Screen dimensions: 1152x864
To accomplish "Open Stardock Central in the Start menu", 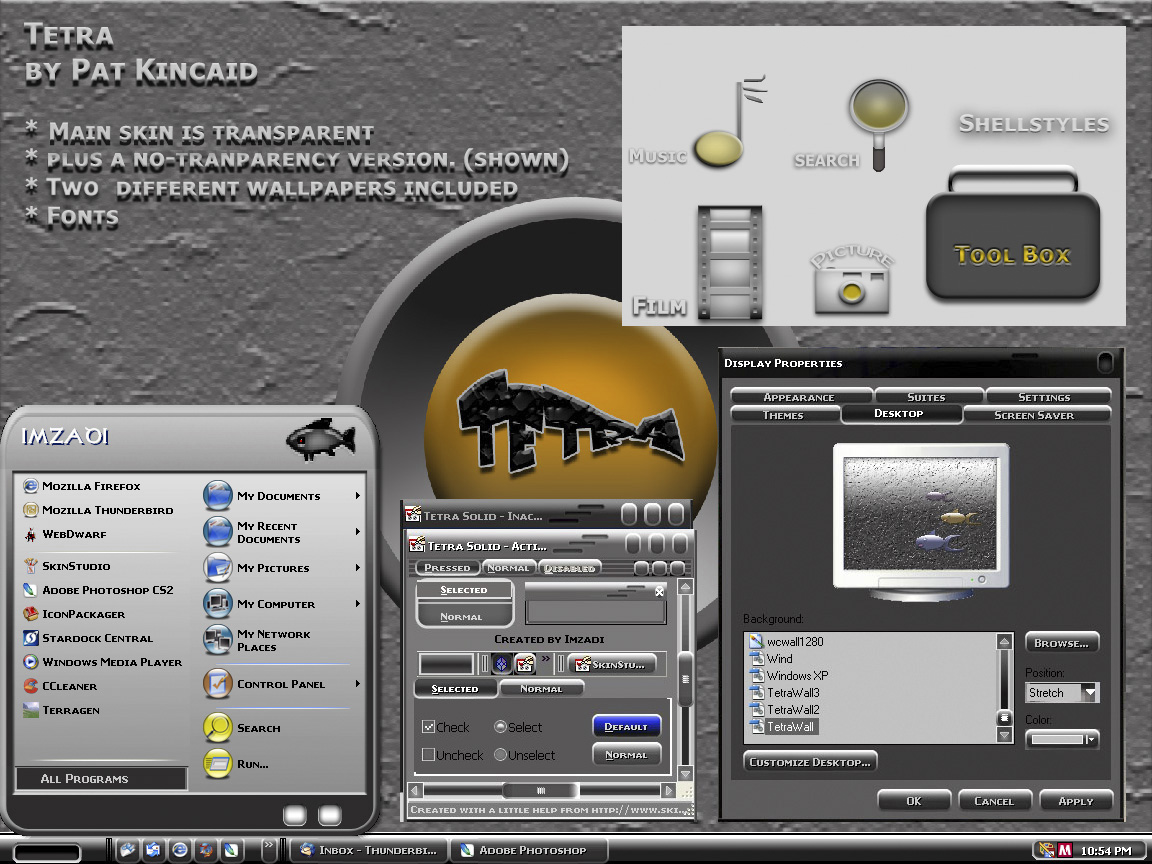I will [88, 638].
